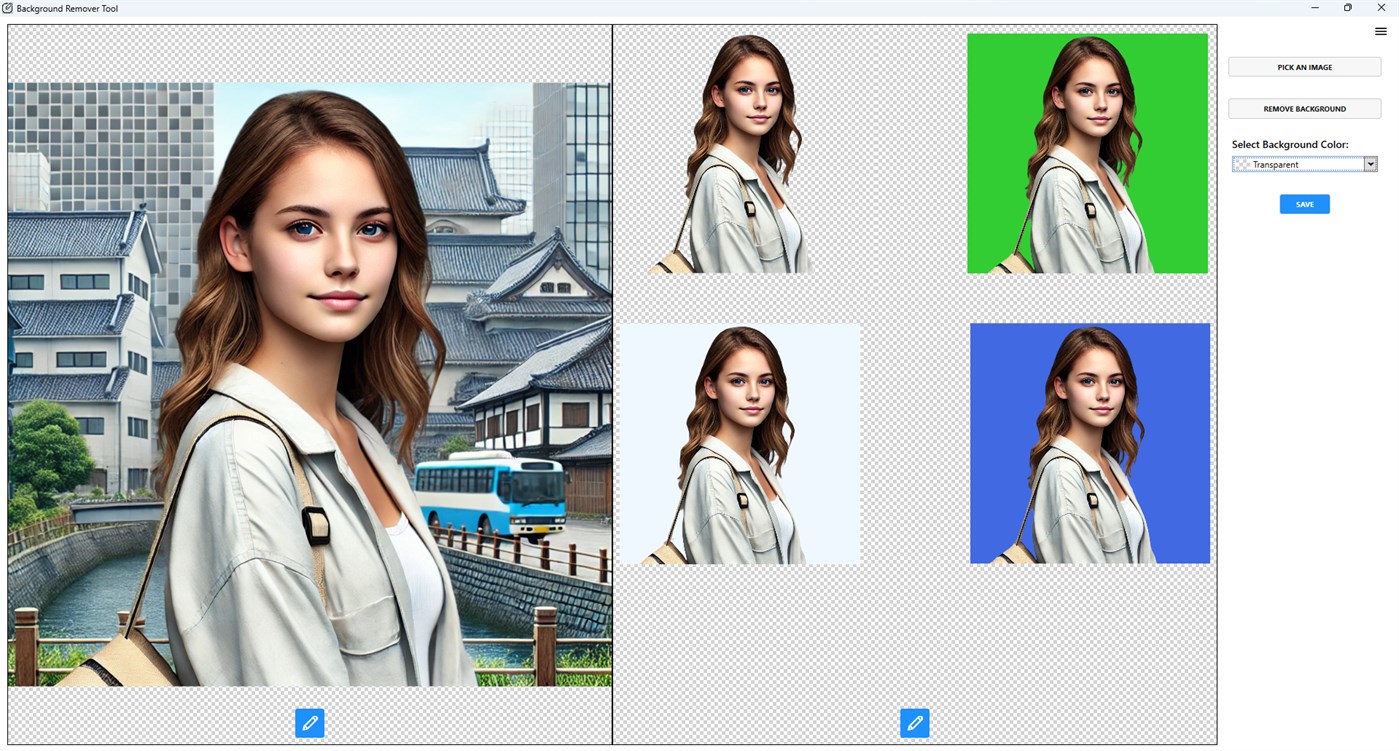The image size is (1399, 751).
Task: Click the pencil edit icon under the original image
Action: tap(310, 722)
